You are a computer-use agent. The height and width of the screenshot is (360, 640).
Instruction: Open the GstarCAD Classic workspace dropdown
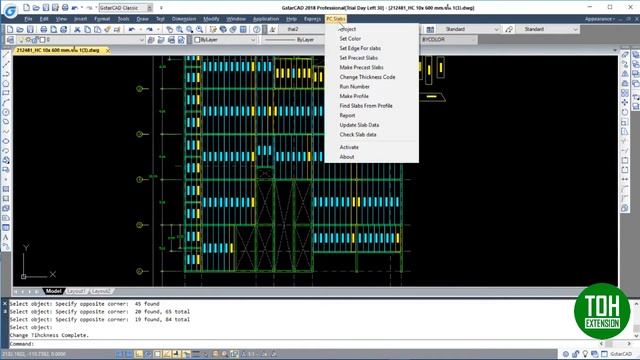point(150,8)
